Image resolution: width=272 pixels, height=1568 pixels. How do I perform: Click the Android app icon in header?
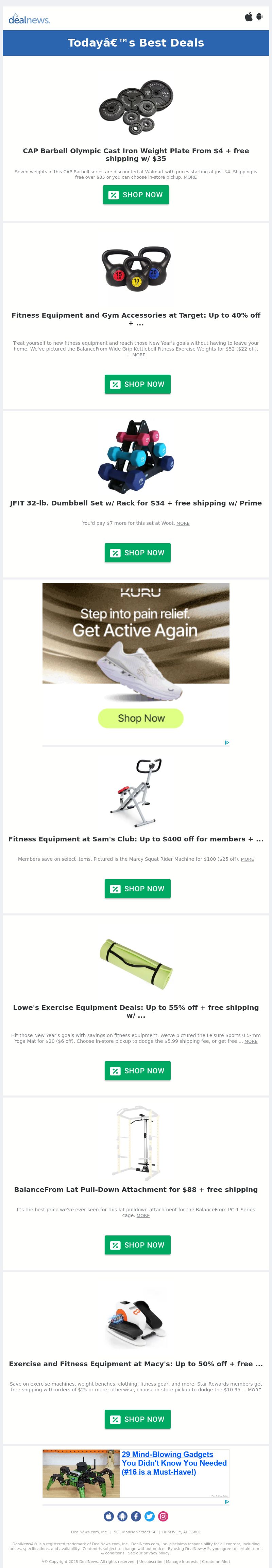coord(259,17)
